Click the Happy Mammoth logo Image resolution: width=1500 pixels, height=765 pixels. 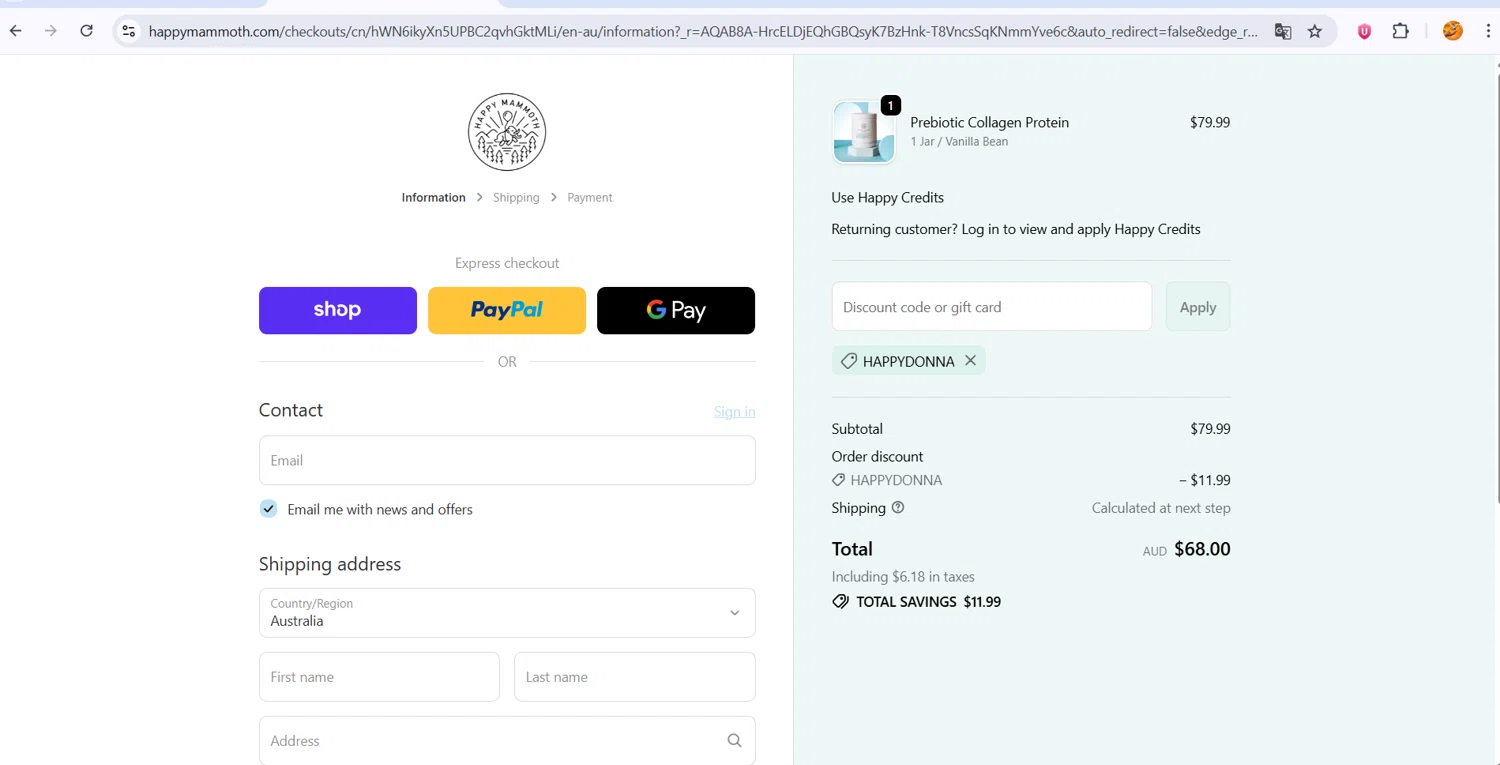[x=507, y=132]
